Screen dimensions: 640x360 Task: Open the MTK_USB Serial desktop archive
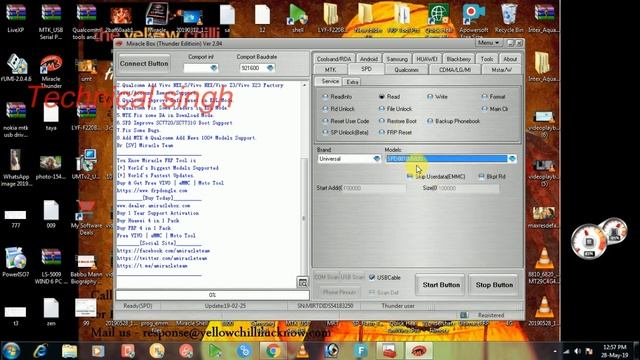coord(51,21)
